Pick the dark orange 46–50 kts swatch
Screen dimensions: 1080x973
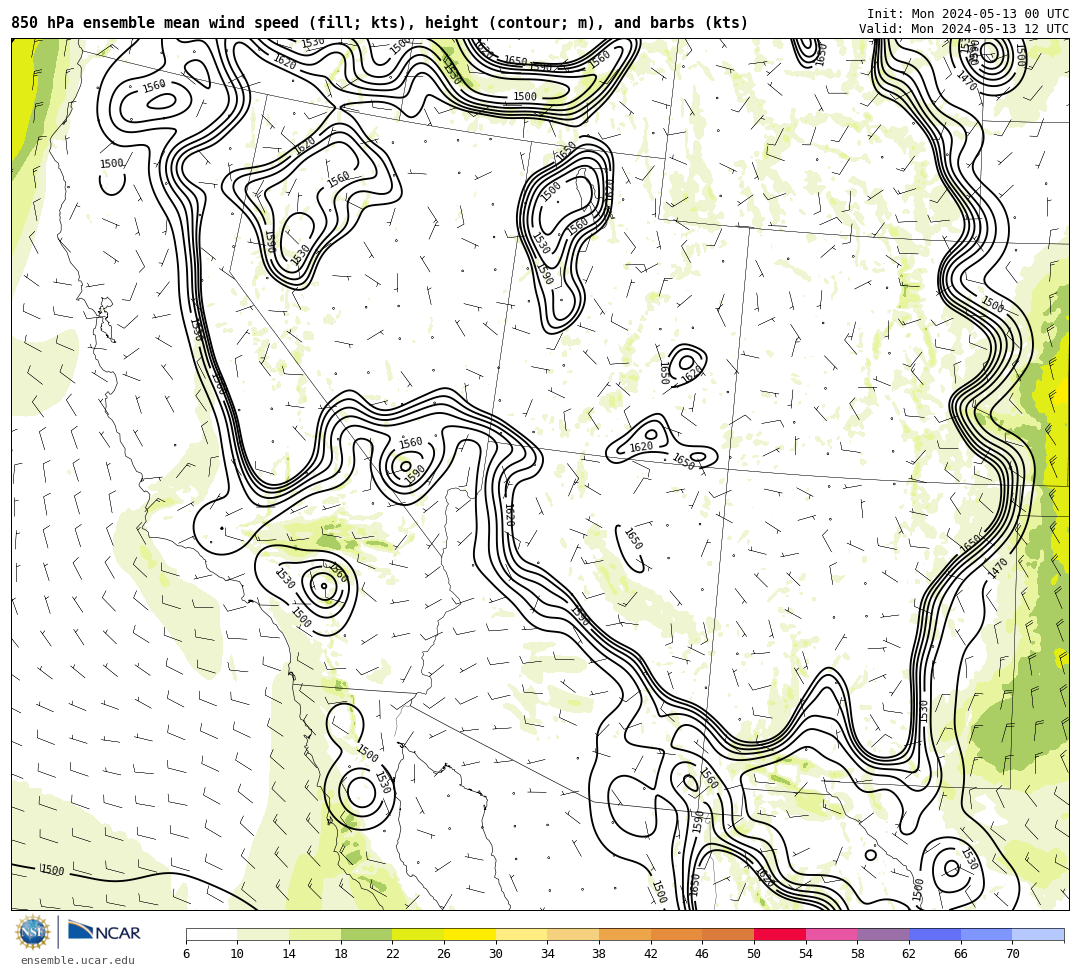(x=728, y=934)
